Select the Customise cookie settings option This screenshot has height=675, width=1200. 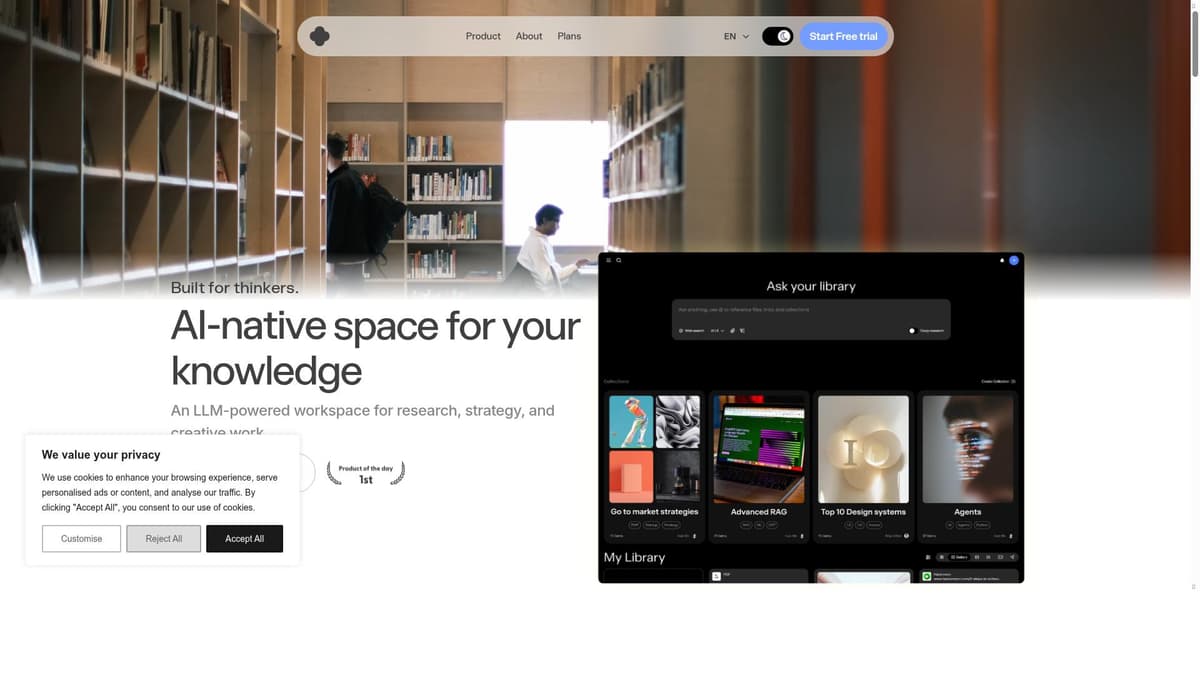pos(81,538)
